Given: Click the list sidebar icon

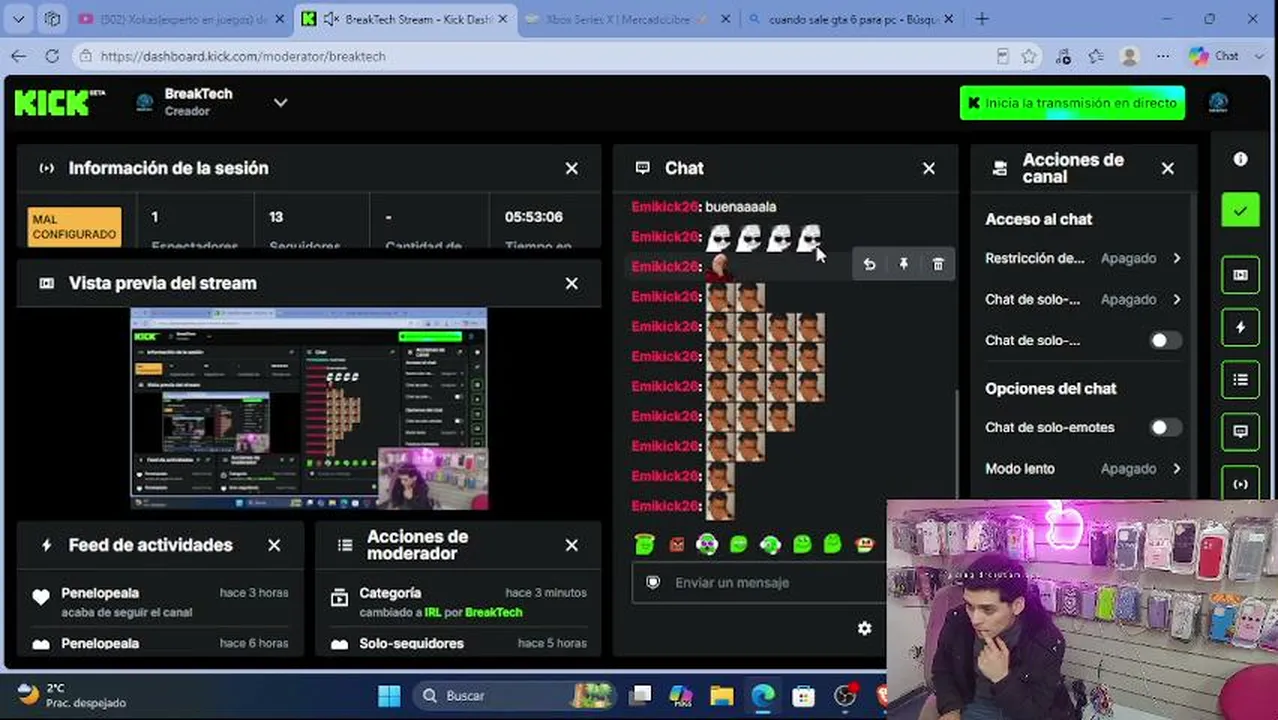Looking at the screenshot, I should point(1240,379).
